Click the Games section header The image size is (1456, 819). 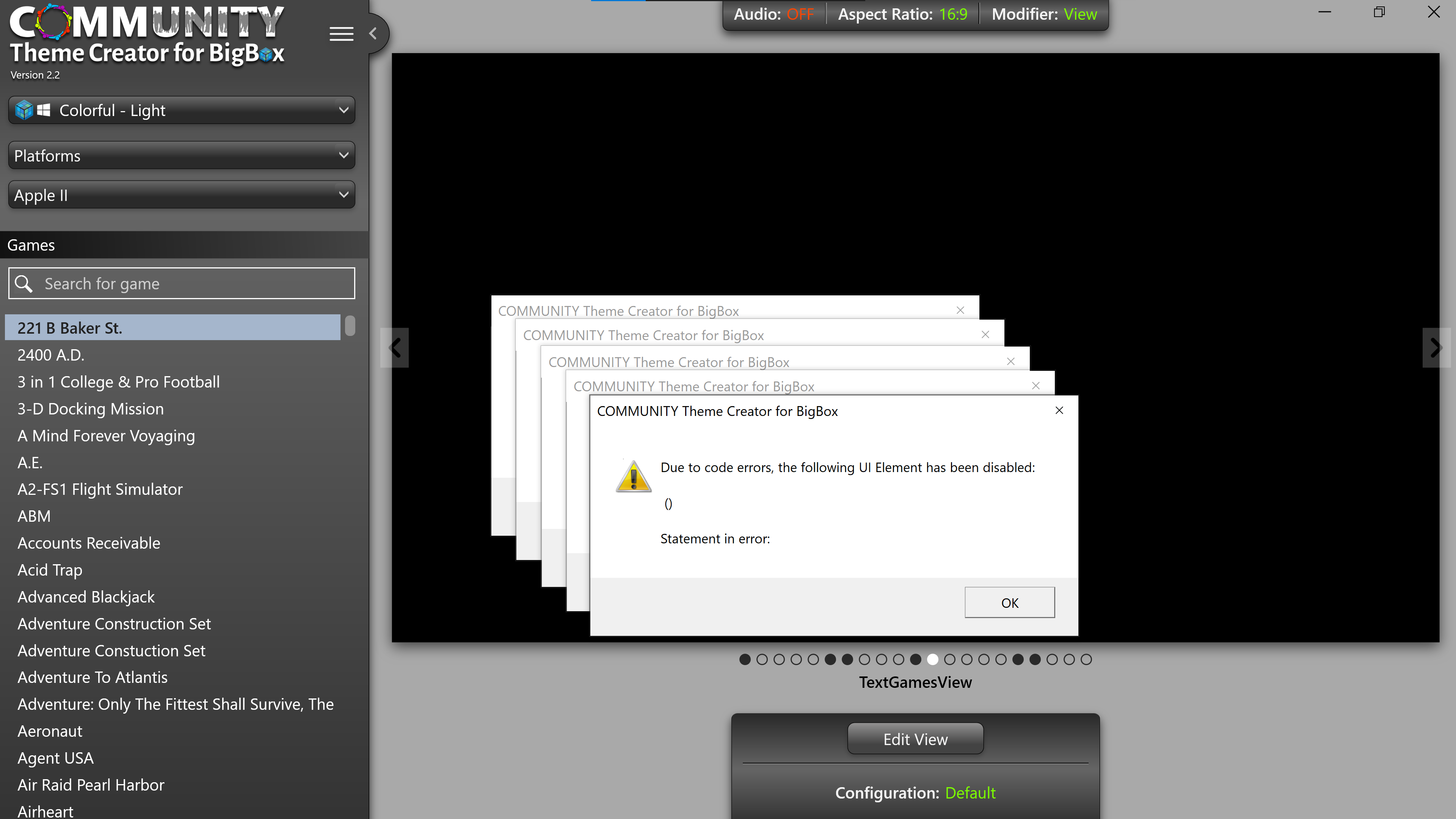tap(184, 245)
